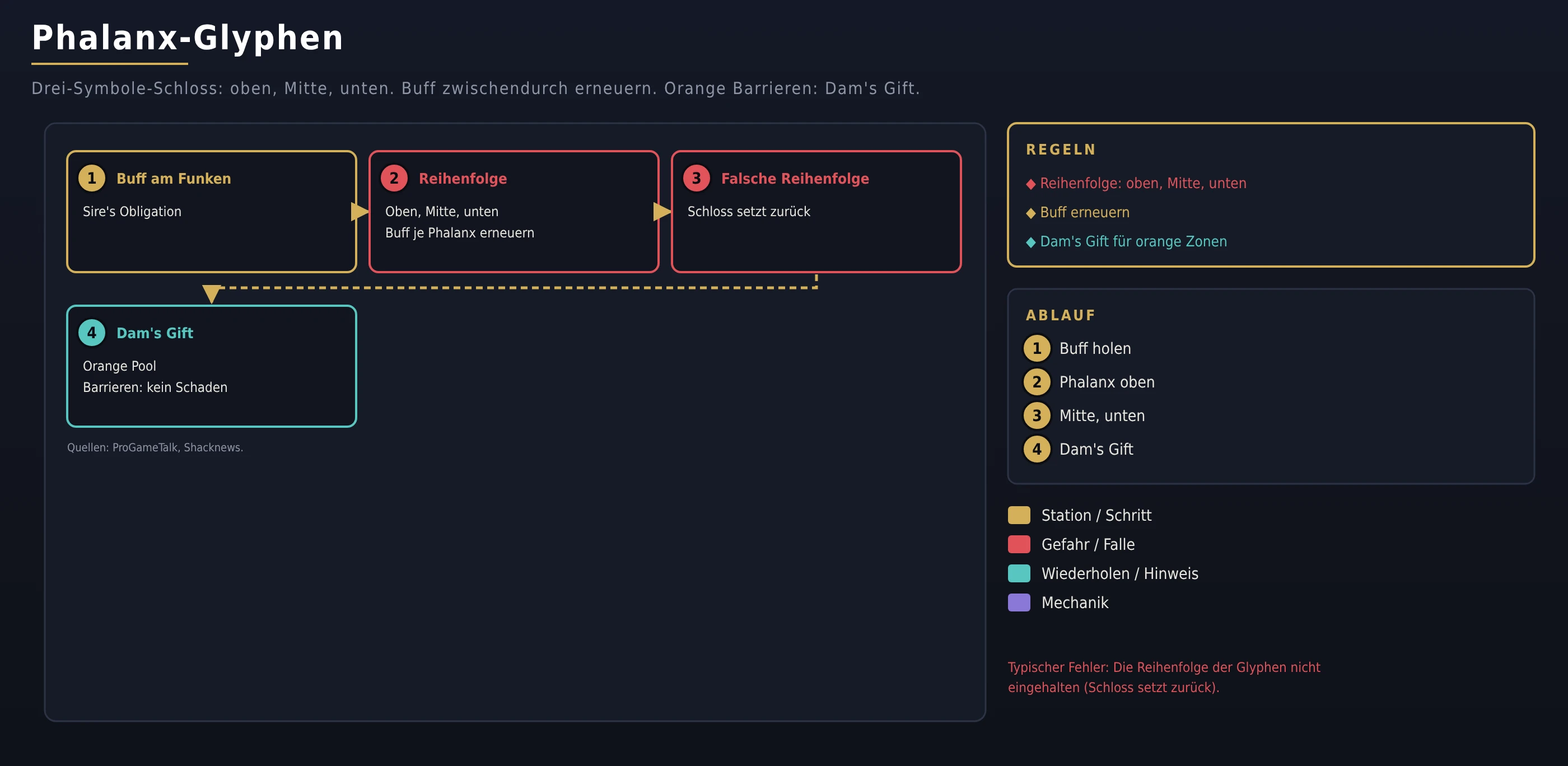This screenshot has width=1568, height=766.
Task: Click red diamond bullet before Reihenfolge rule
Action: click(1030, 184)
